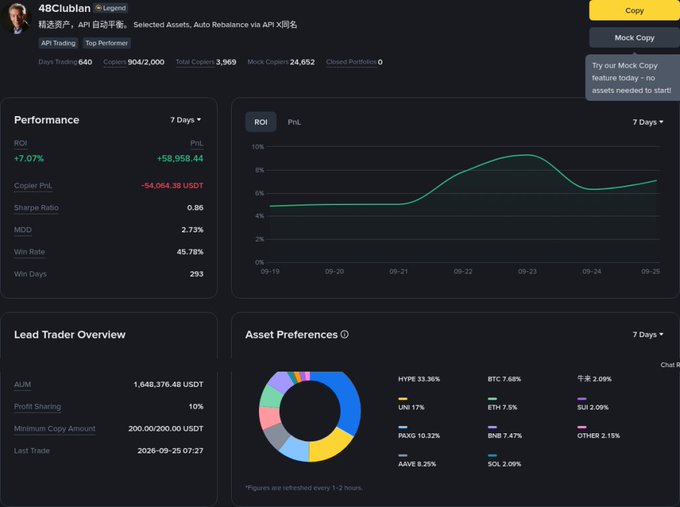
Task: Select the API Trading tag
Action: (x=58, y=43)
